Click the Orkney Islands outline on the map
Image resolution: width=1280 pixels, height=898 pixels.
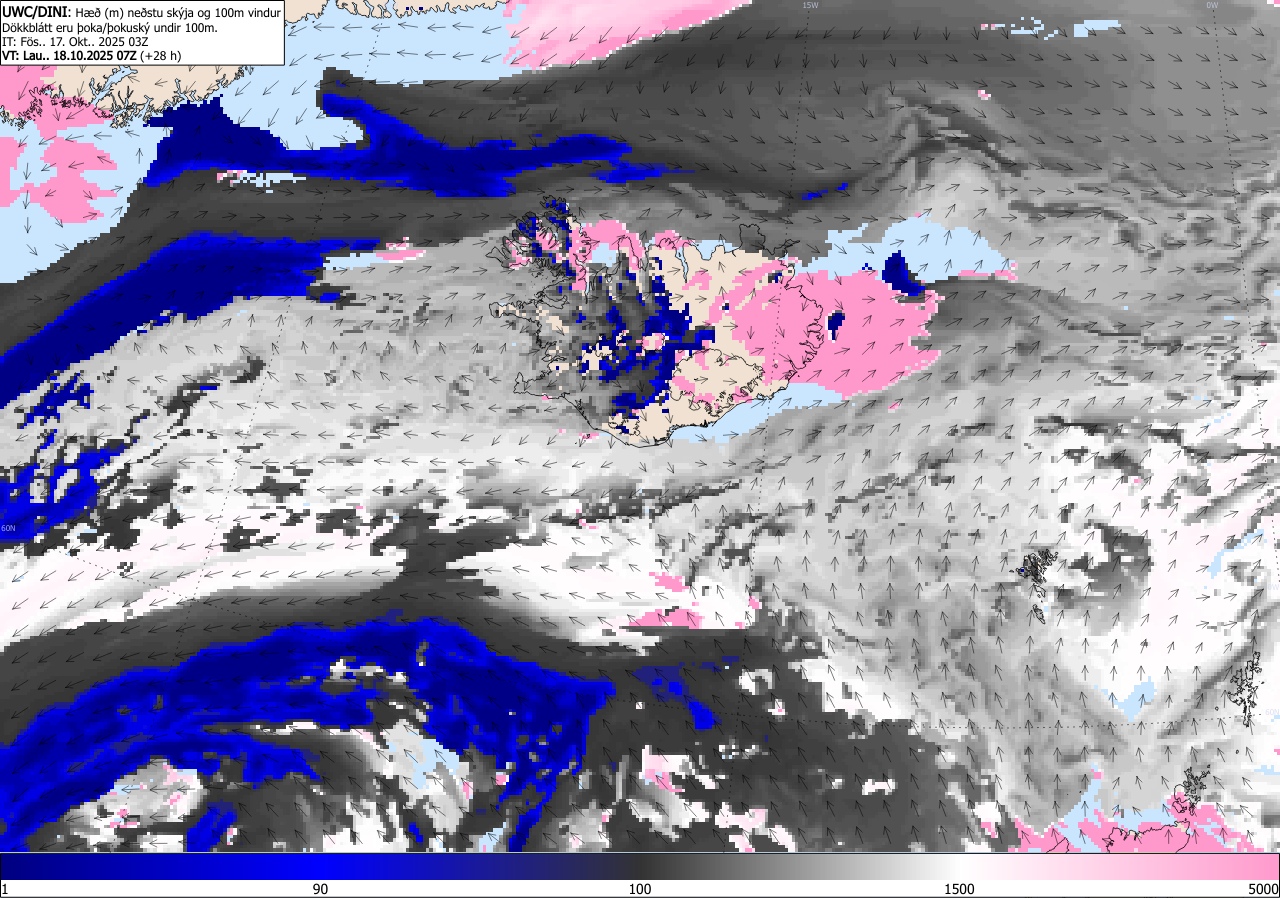pyautogui.click(x=1190, y=788)
